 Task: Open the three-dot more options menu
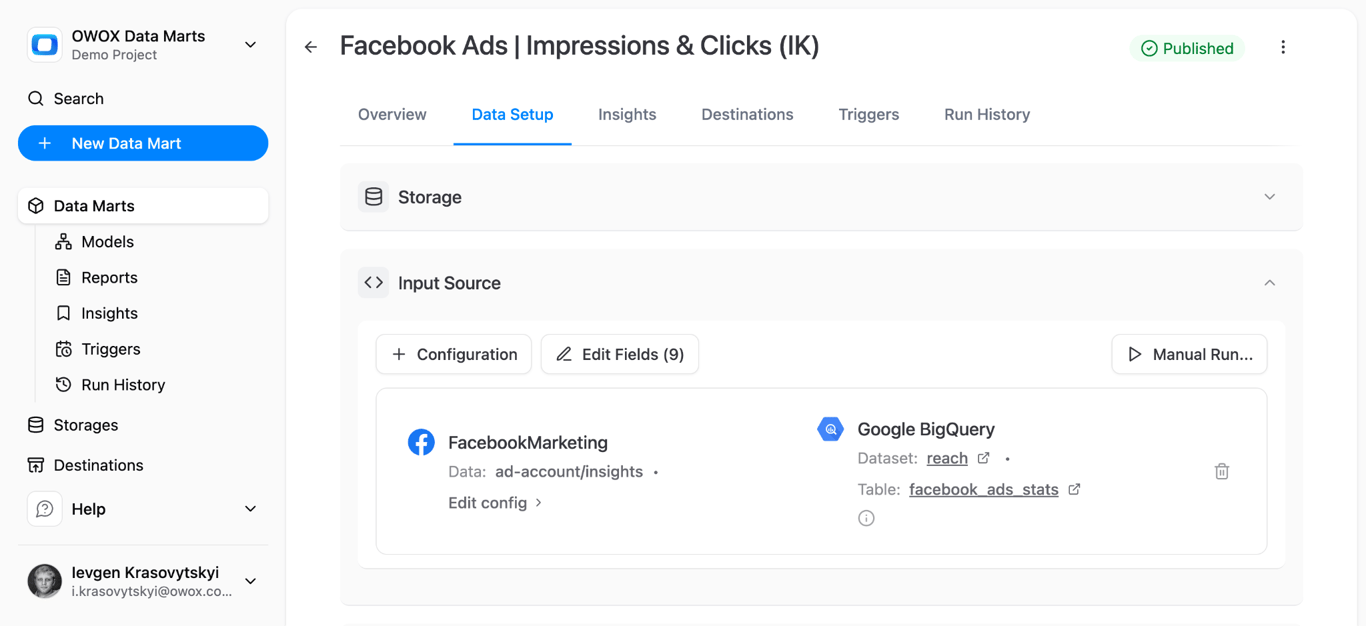point(1283,47)
